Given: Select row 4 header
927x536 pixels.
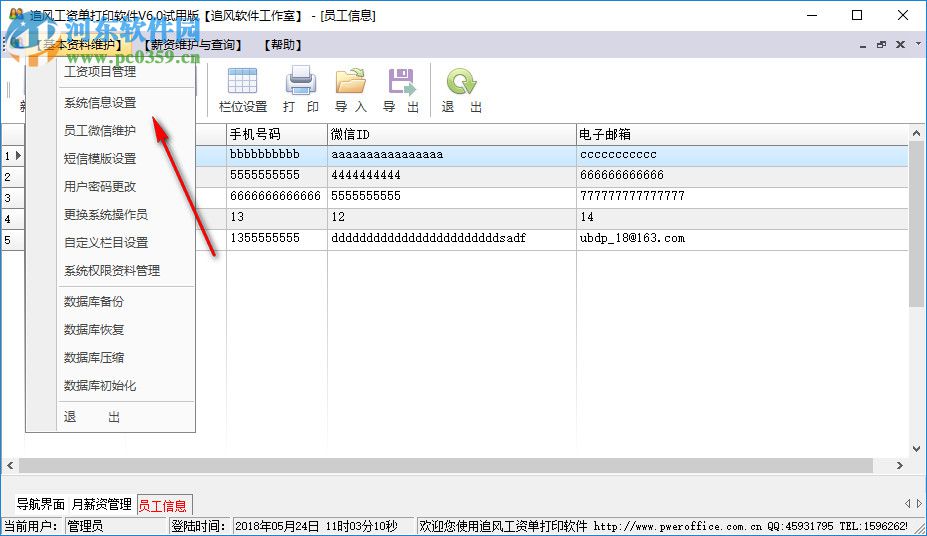Looking at the screenshot, I should [x=12, y=219].
